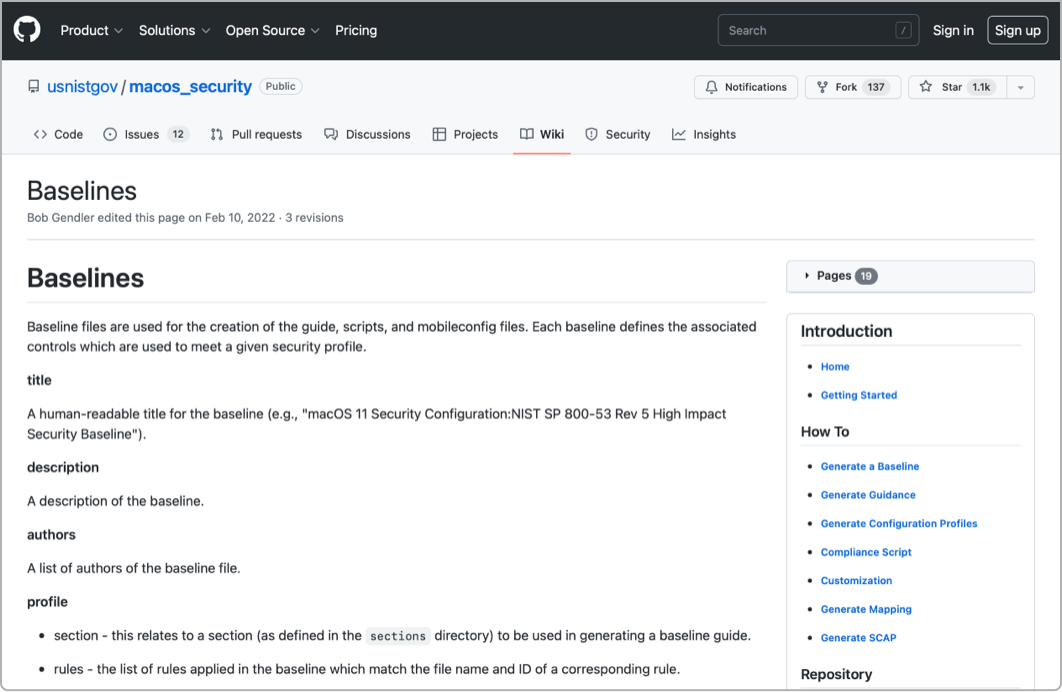This screenshot has width=1062, height=692.
Task: Open the Insights tab
Action: pos(704,134)
